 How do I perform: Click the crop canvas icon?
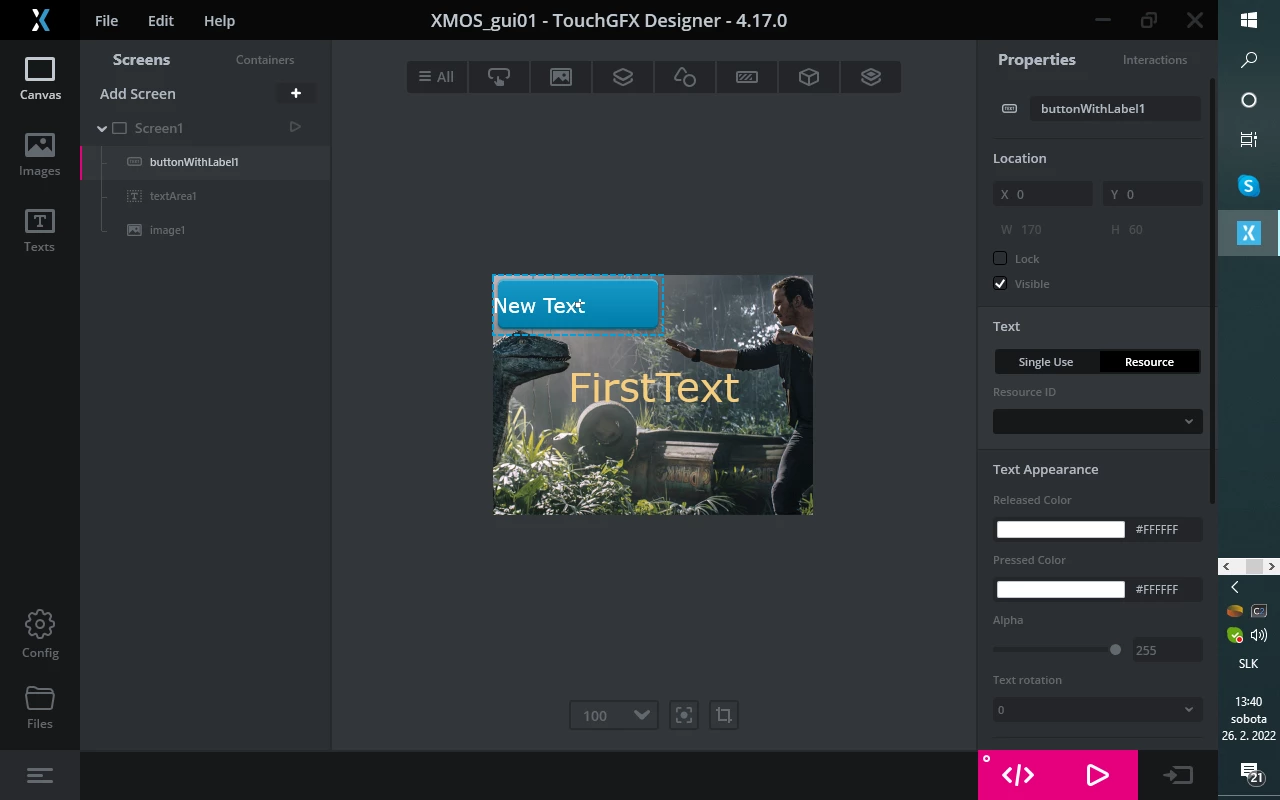[724, 715]
